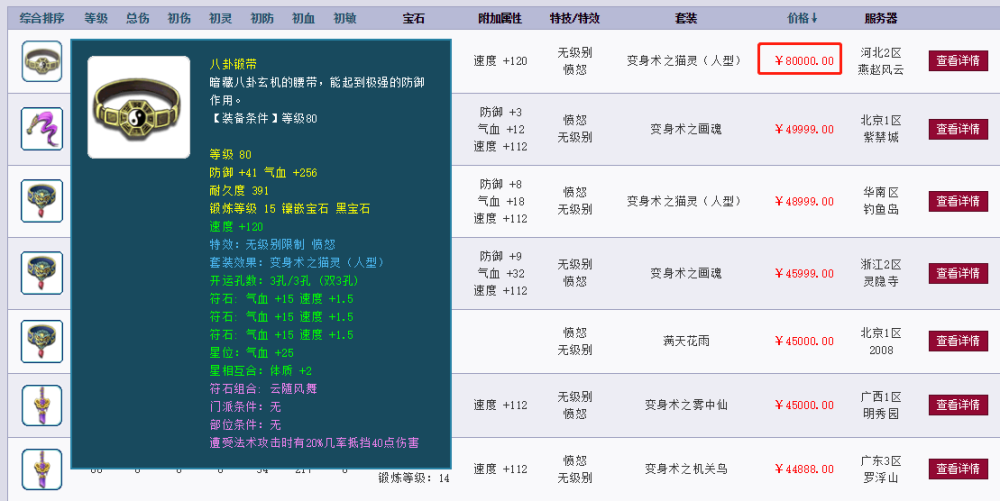The width and height of the screenshot is (1000, 501).
Task: Sort by 总伤 column header
Action: (137, 18)
